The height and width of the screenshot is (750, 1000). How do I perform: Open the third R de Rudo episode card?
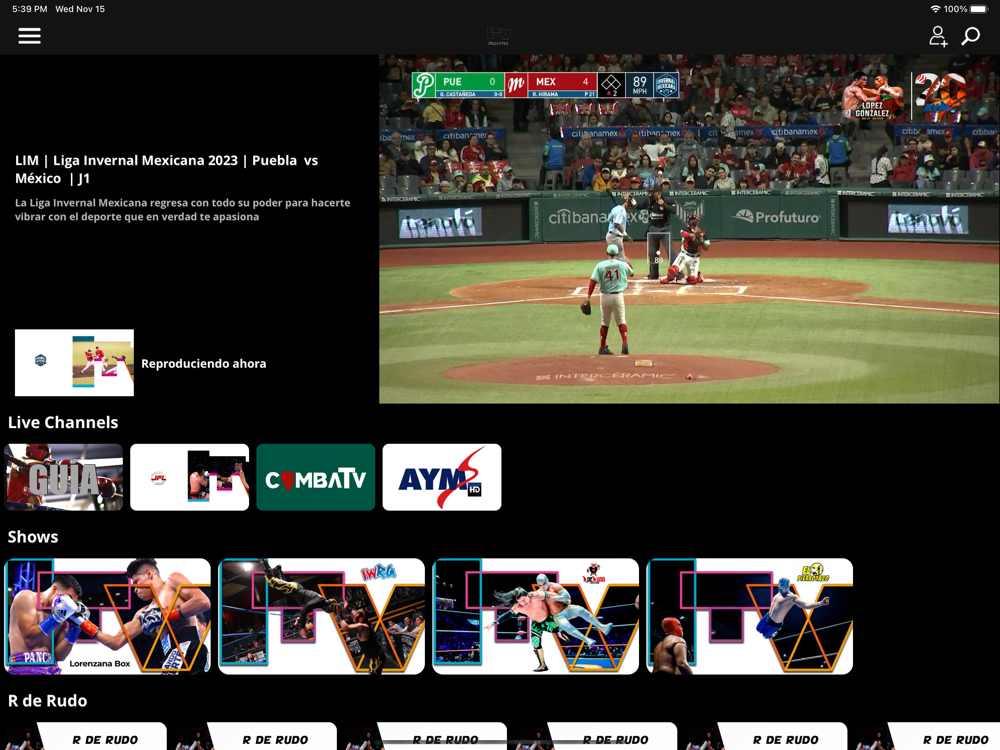pyautogui.click(x=425, y=736)
